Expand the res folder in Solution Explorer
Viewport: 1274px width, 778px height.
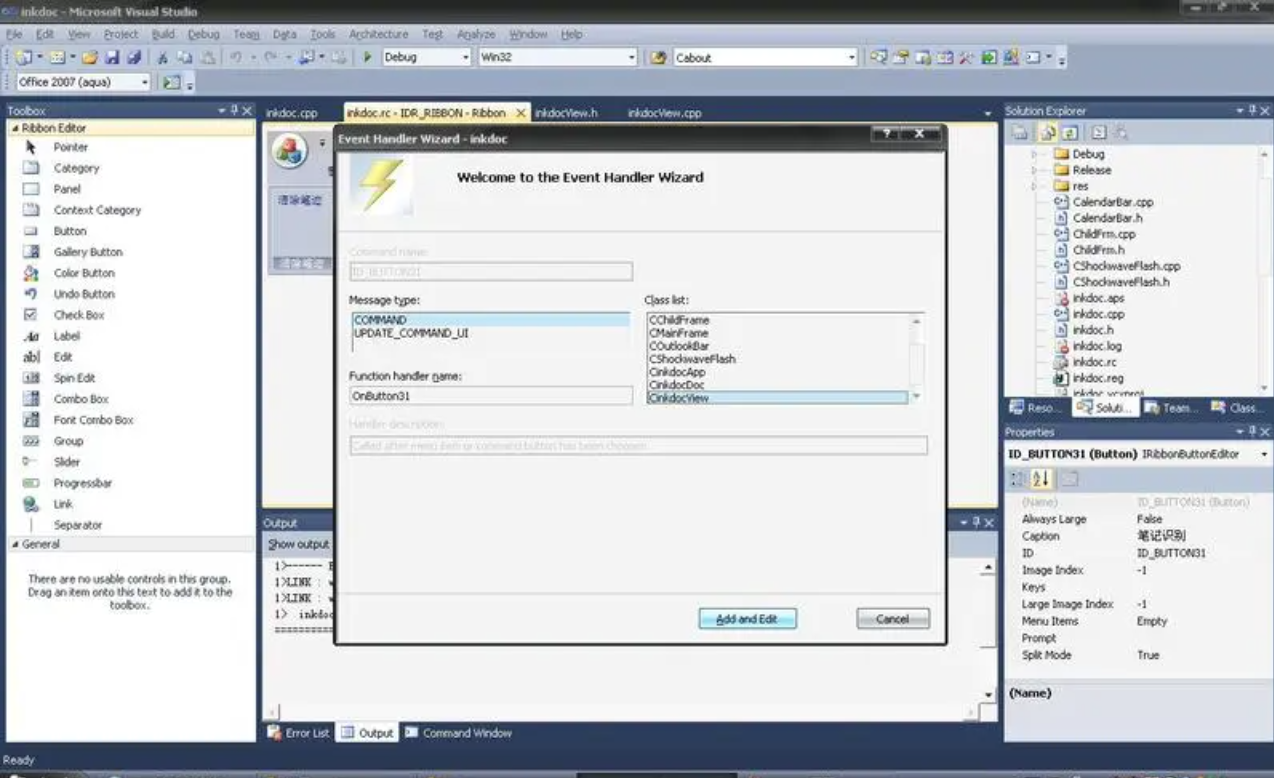tap(1035, 186)
